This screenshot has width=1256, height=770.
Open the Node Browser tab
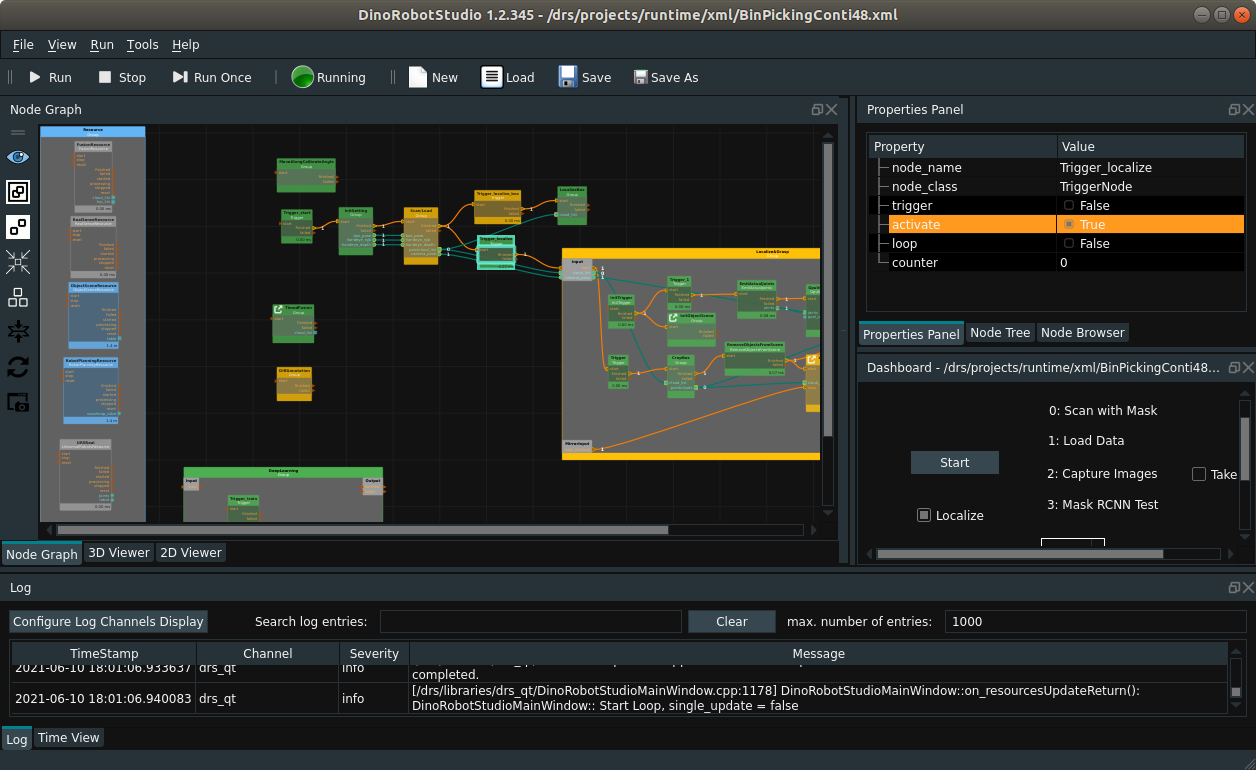pyautogui.click(x=1083, y=333)
